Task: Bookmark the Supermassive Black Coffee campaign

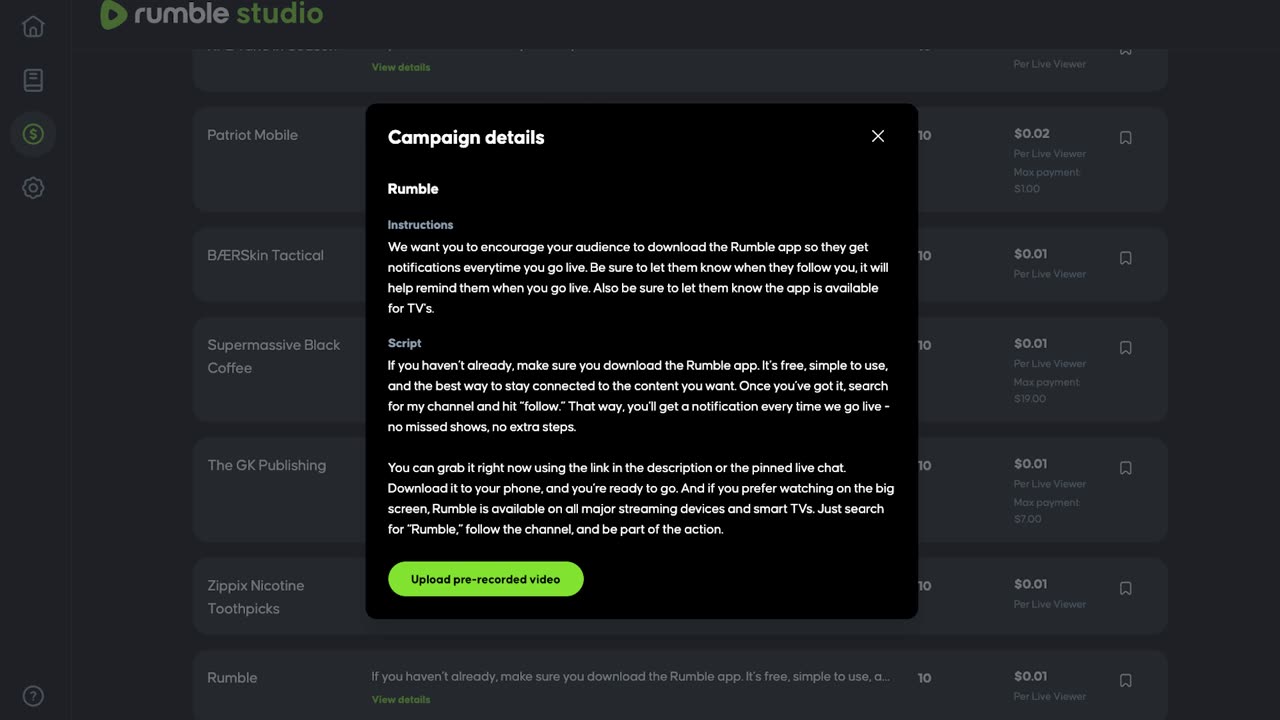Action: (x=1125, y=348)
